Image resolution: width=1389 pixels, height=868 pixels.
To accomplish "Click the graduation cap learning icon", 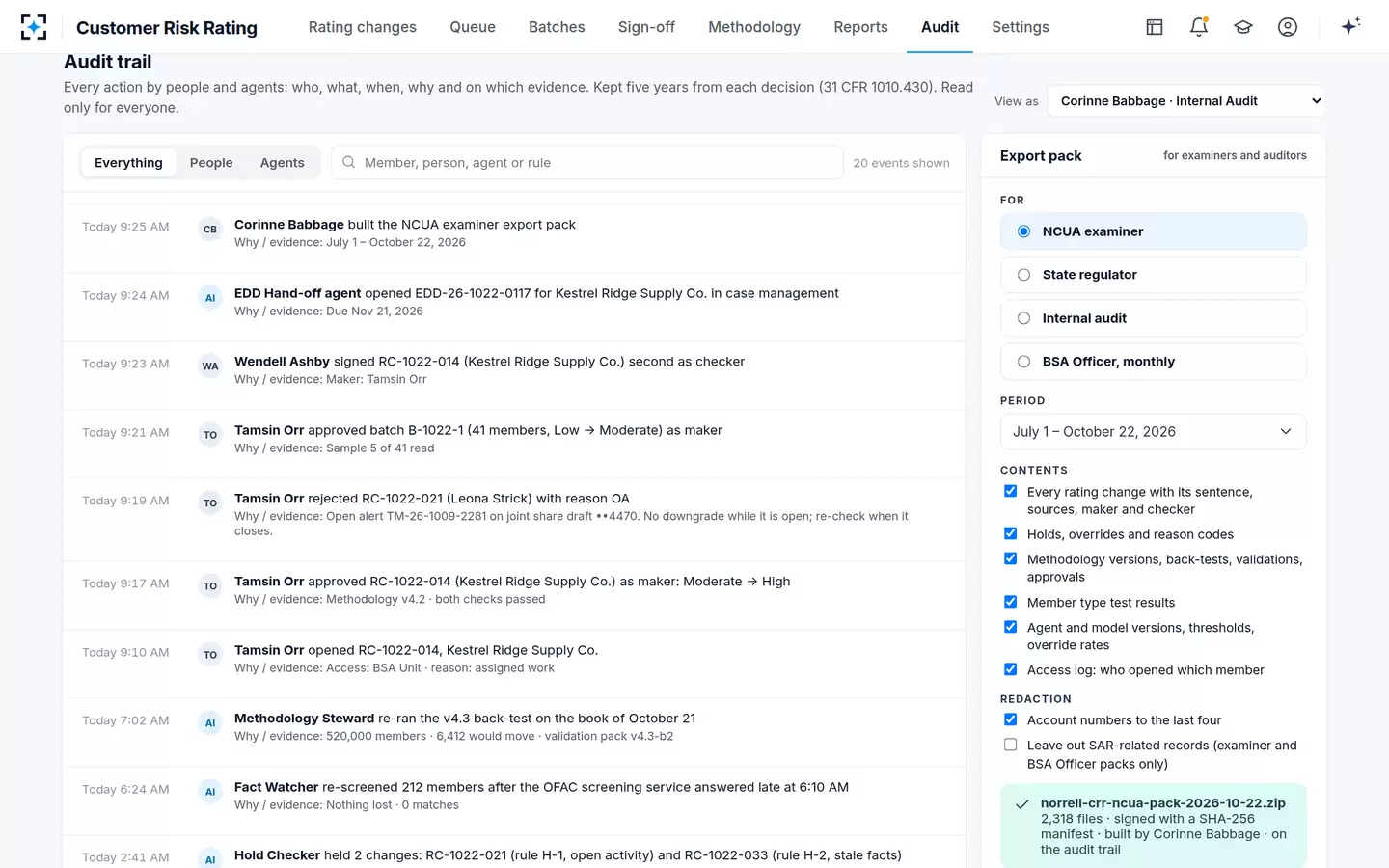I will pyautogui.click(x=1243, y=27).
